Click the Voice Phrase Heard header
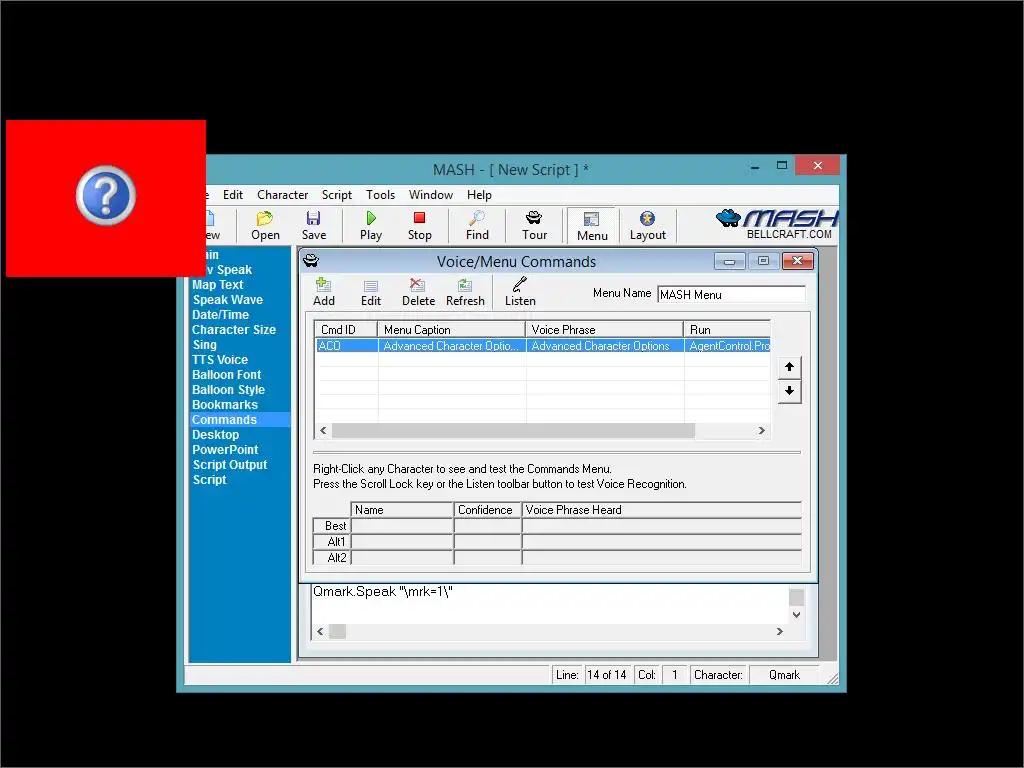The width and height of the screenshot is (1024, 768). coord(662,510)
